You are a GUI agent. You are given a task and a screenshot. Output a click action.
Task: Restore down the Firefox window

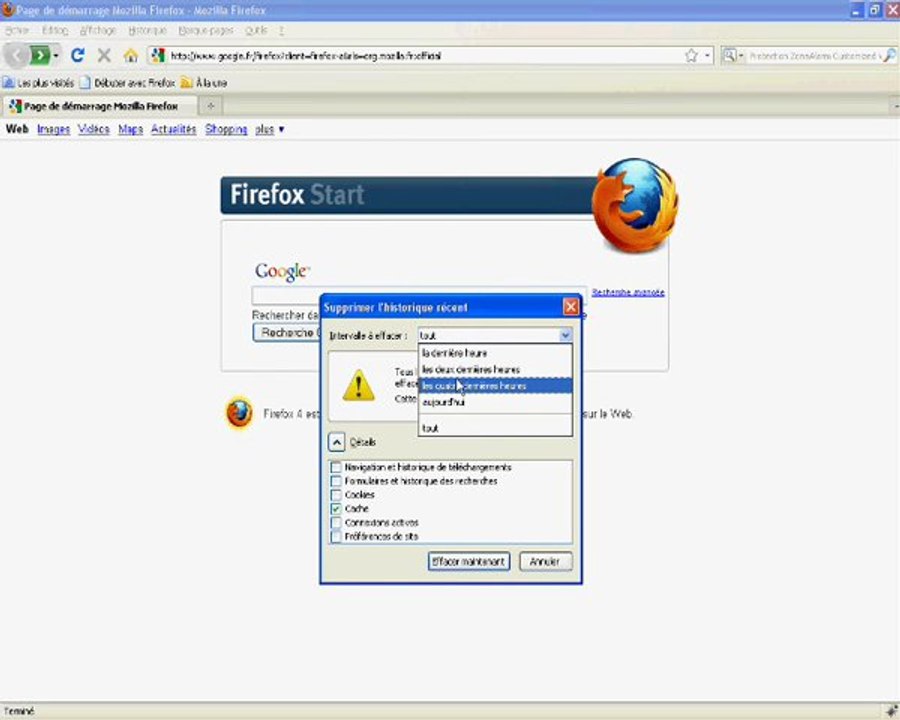coord(874,10)
